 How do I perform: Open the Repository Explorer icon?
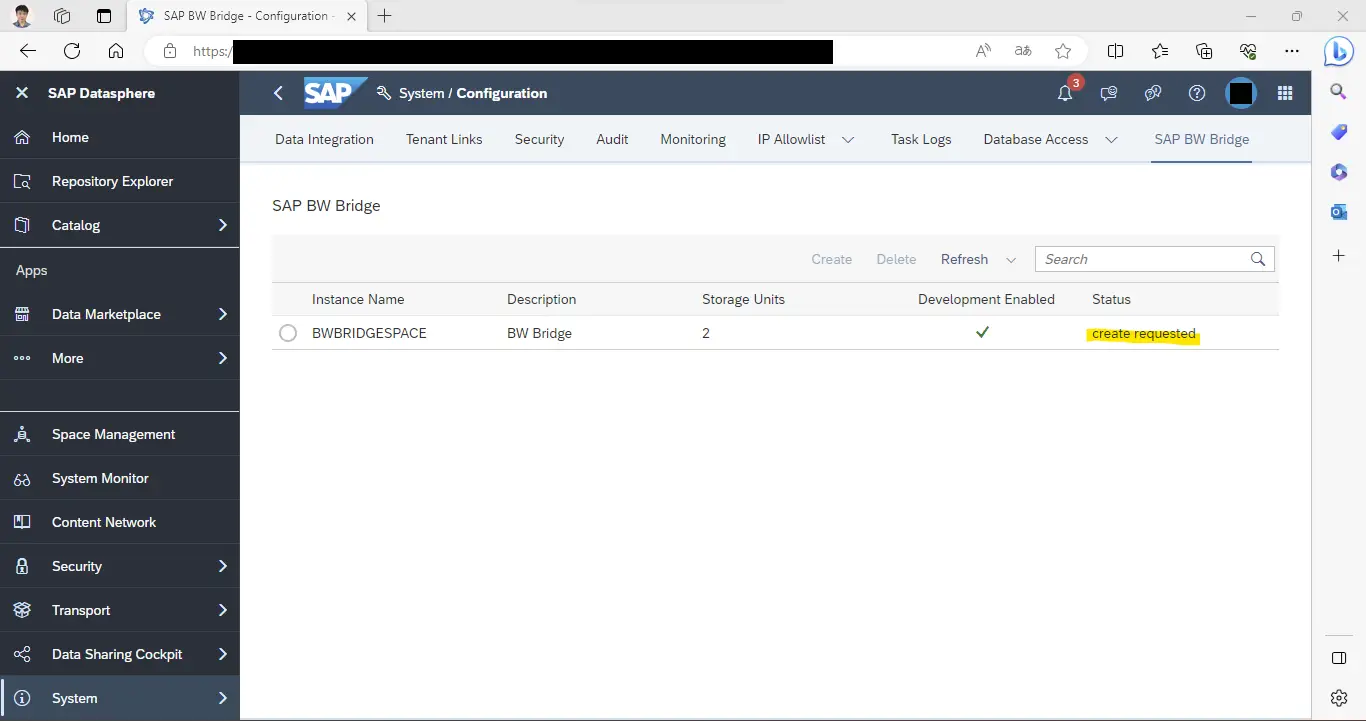[x=22, y=181]
